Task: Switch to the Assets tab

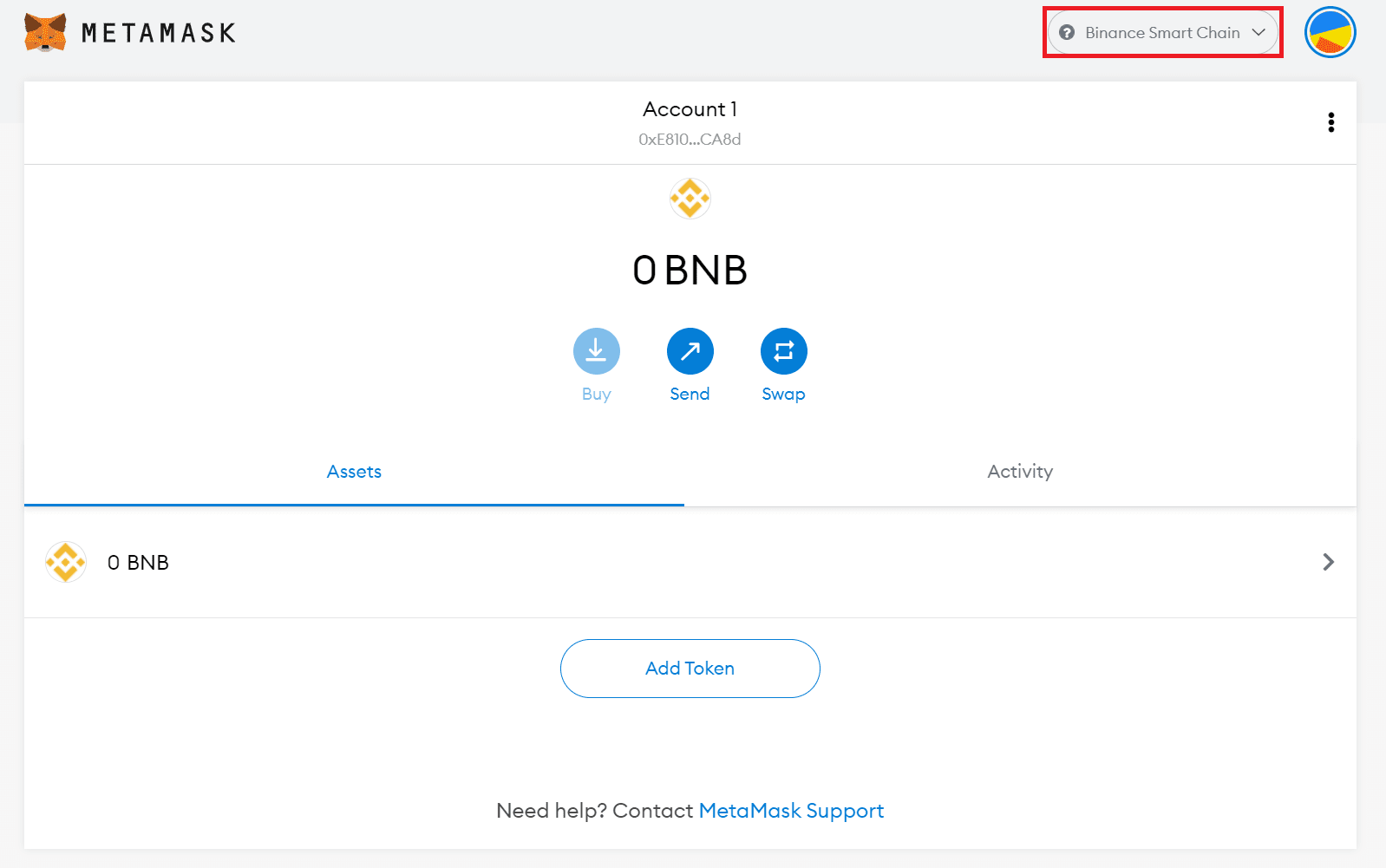Action: point(354,472)
